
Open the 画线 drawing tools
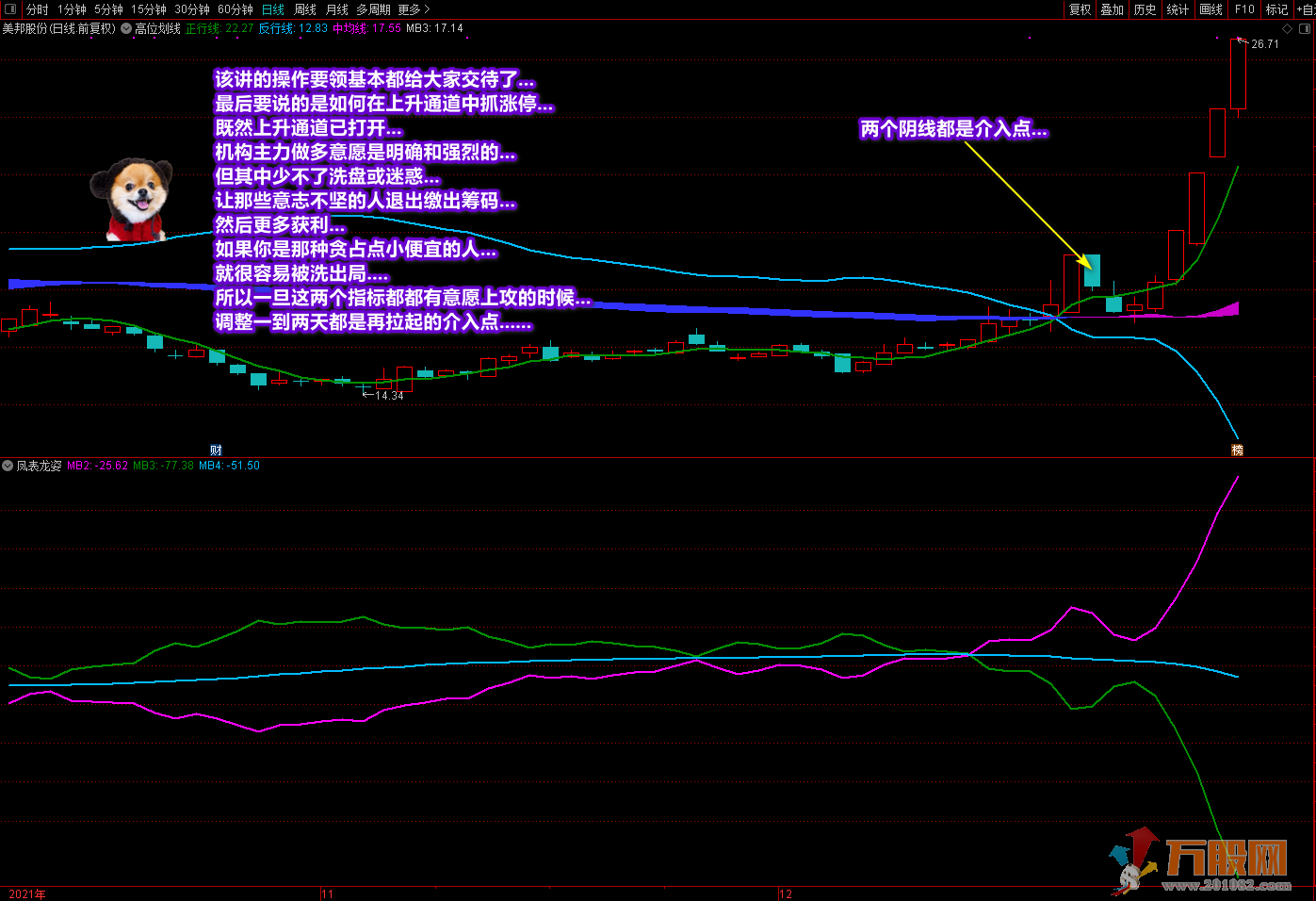coord(1211,9)
